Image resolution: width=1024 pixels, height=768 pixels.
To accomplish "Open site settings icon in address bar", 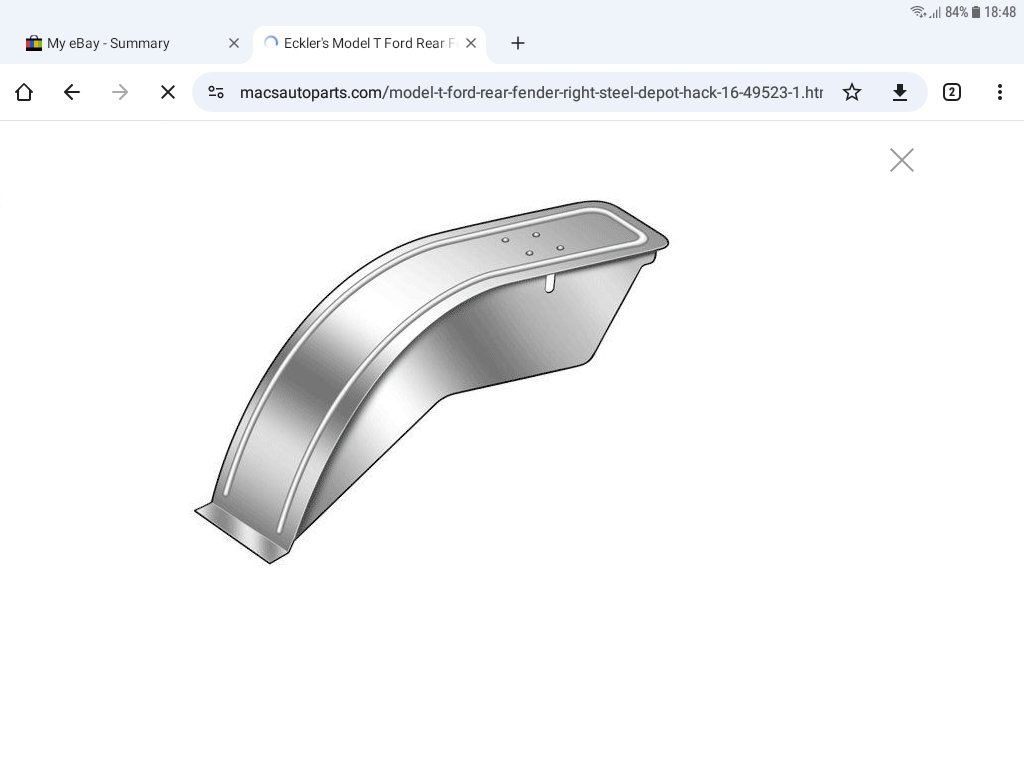I will click(x=216, y=92).
